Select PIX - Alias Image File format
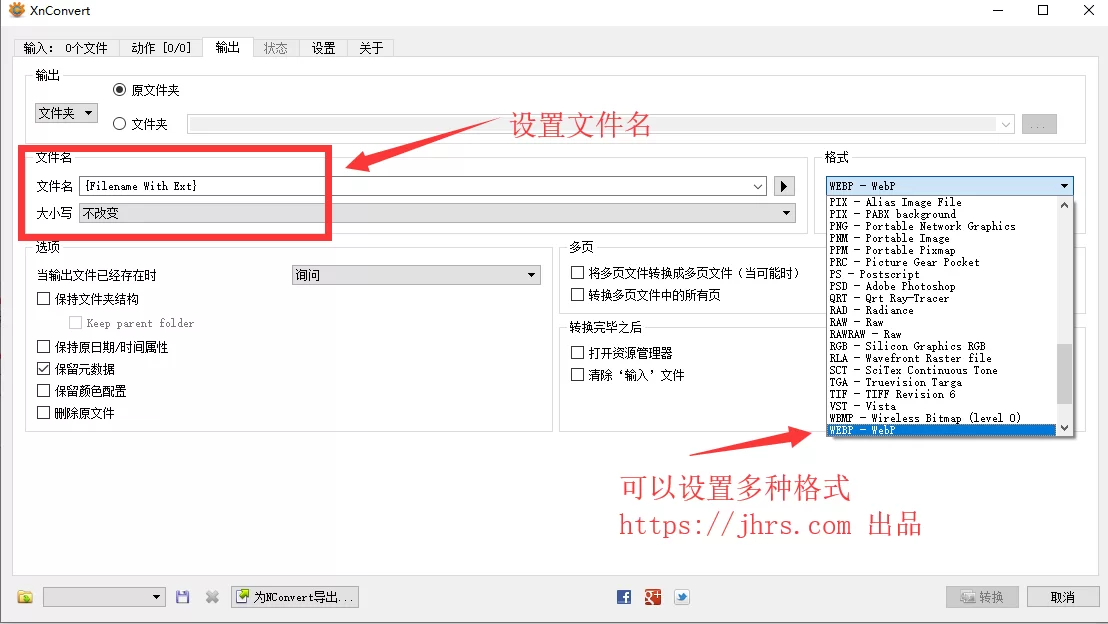Image resolution: width=1108 pixels, height=624 pixels. click(x=942, y=202)
